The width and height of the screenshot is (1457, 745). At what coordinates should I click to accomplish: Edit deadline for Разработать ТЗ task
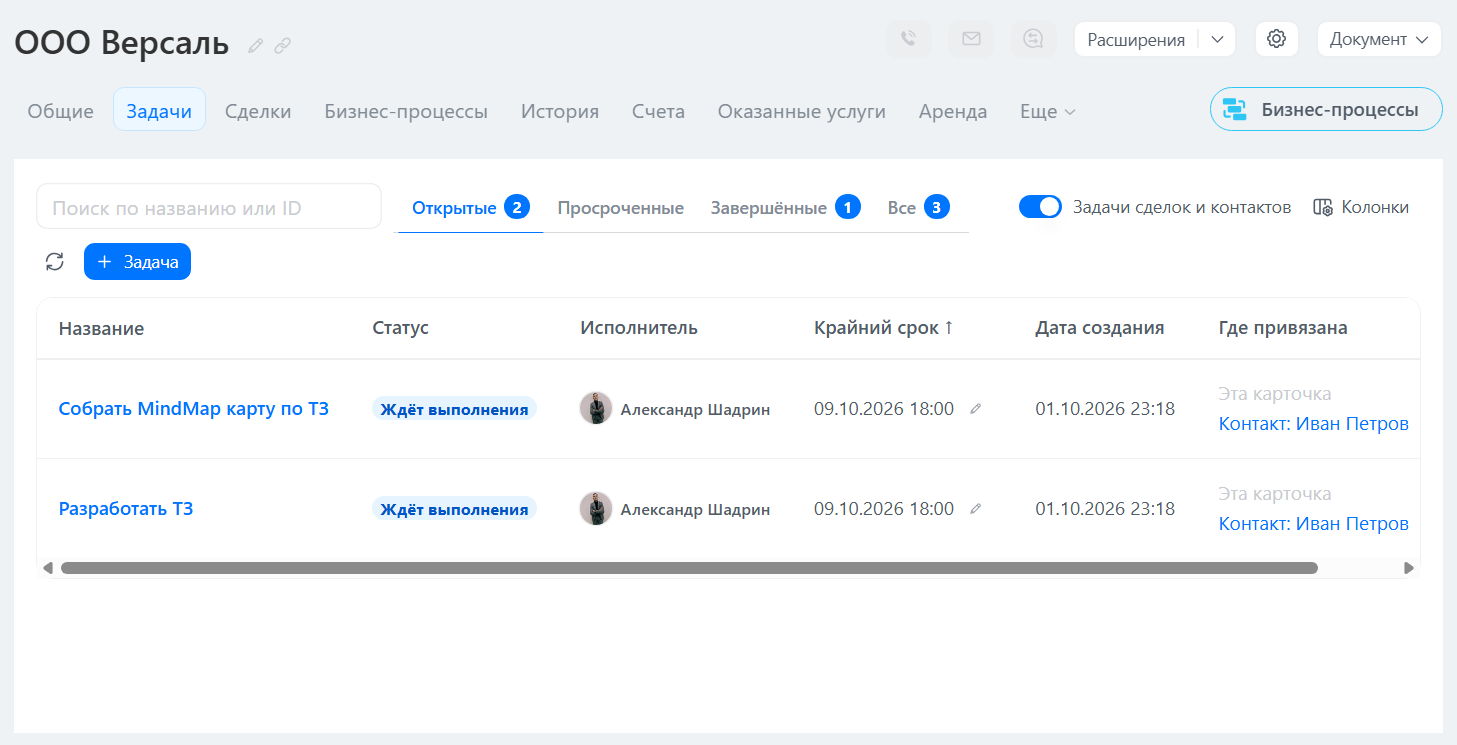click(976, 508)
